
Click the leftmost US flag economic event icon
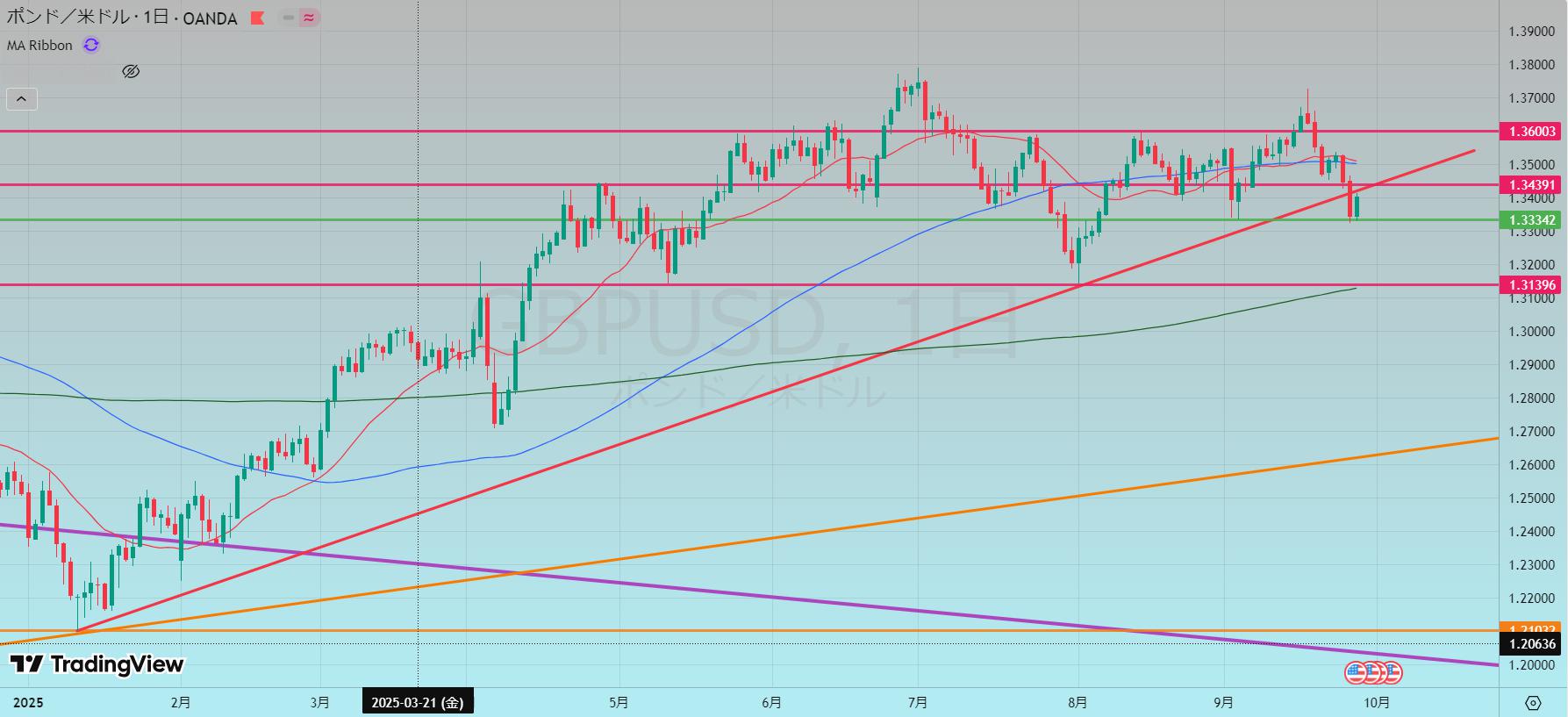coord(1357,673)
